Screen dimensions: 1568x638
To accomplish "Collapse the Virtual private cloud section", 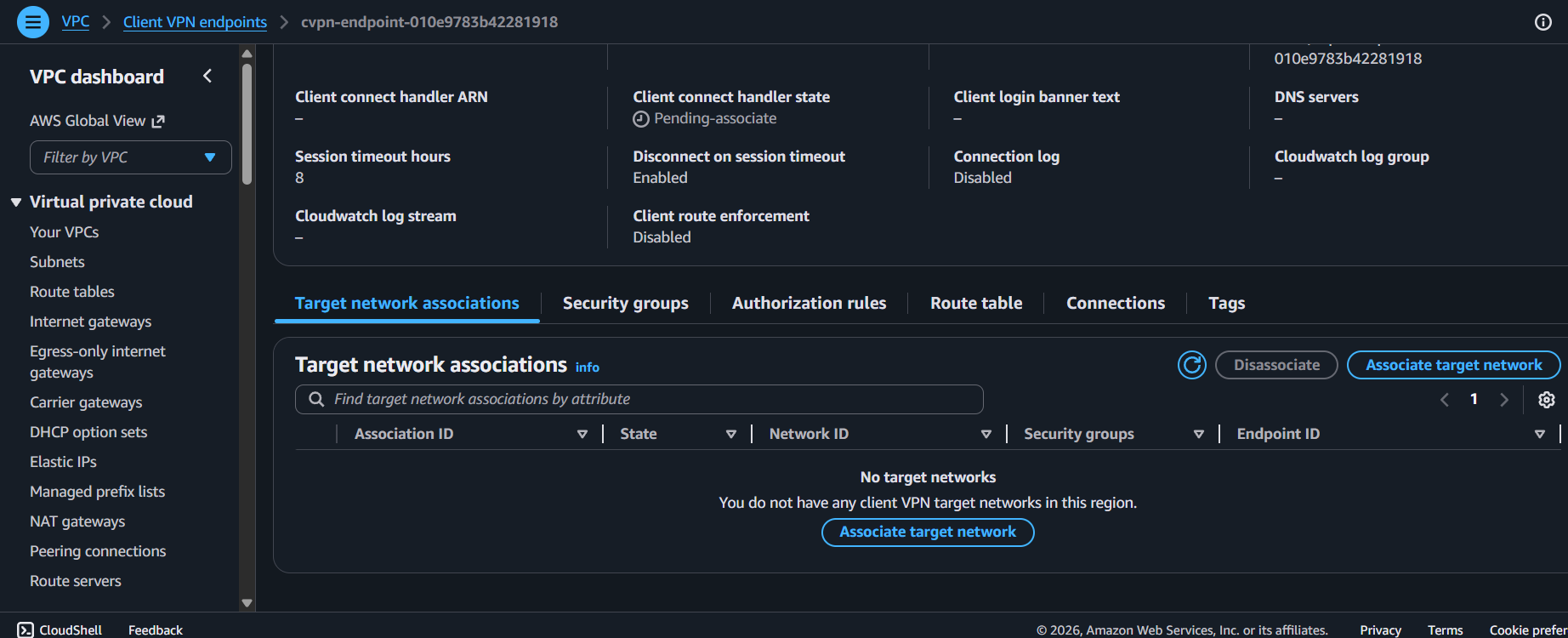I will pyautogui.click(x=16, y=202).
